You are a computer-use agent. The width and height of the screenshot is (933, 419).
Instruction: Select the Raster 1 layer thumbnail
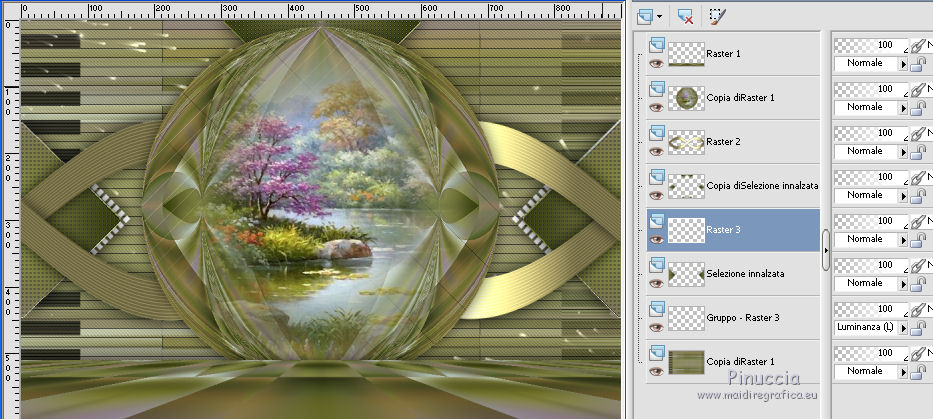point(686,54)
